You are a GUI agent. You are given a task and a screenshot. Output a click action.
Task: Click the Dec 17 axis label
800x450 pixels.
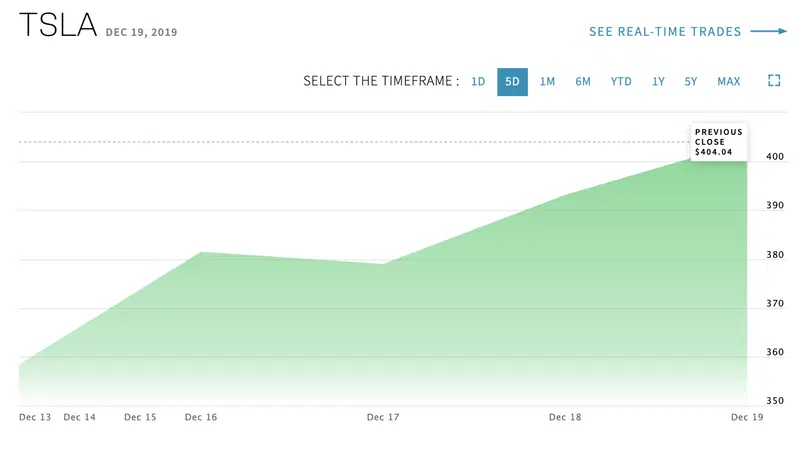(x=383, y=417)
